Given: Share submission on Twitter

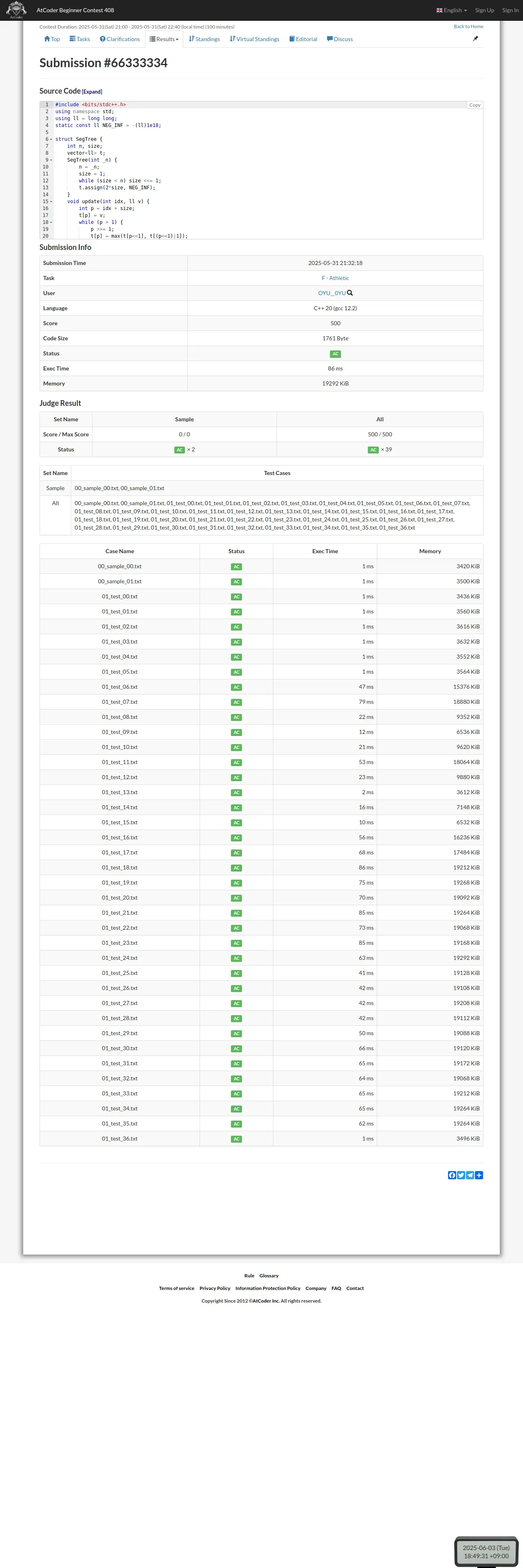Looking at the screenshot, I should tap(461, 1175).
